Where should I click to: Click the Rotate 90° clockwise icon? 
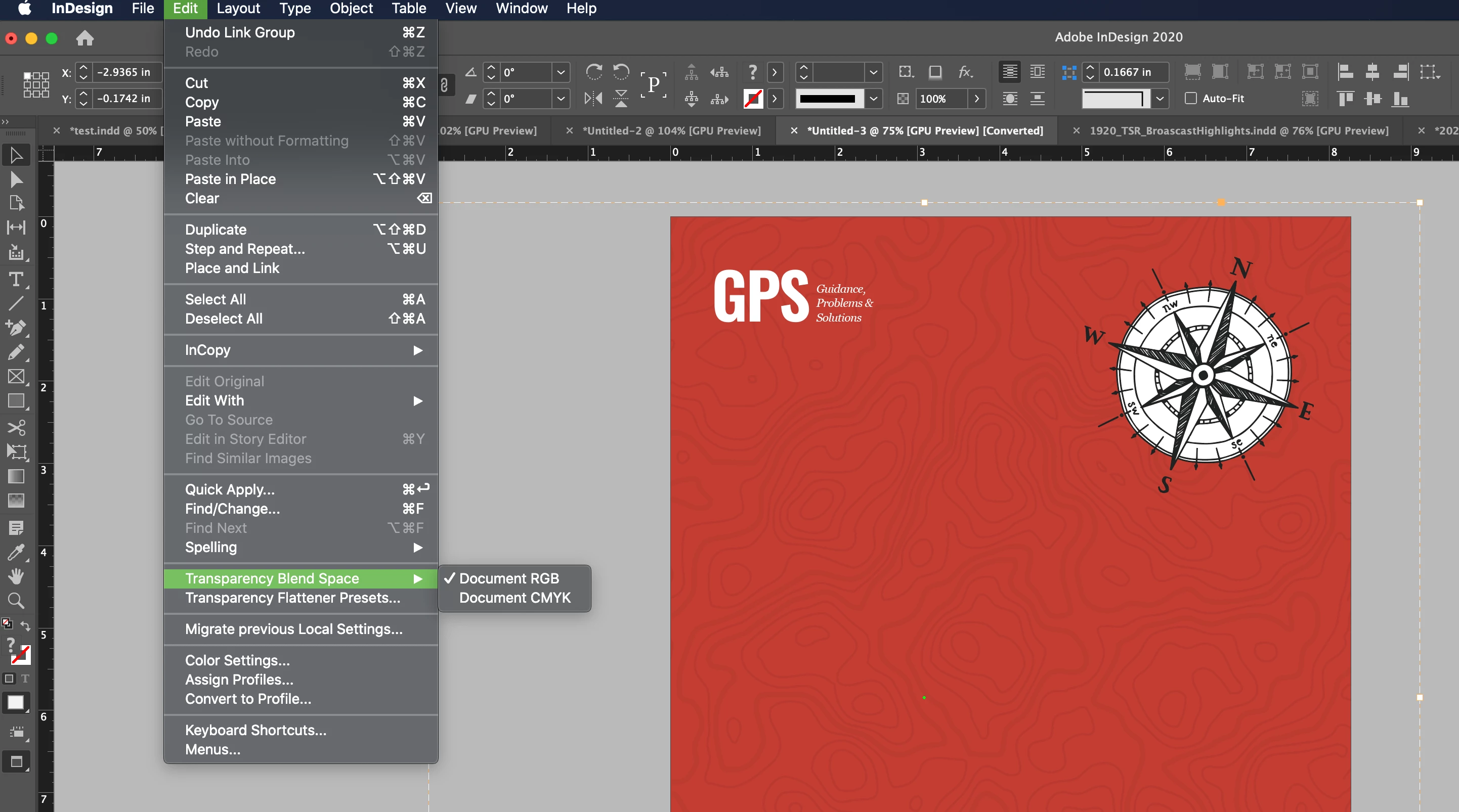pyautogui.click(x=593, y=72)
